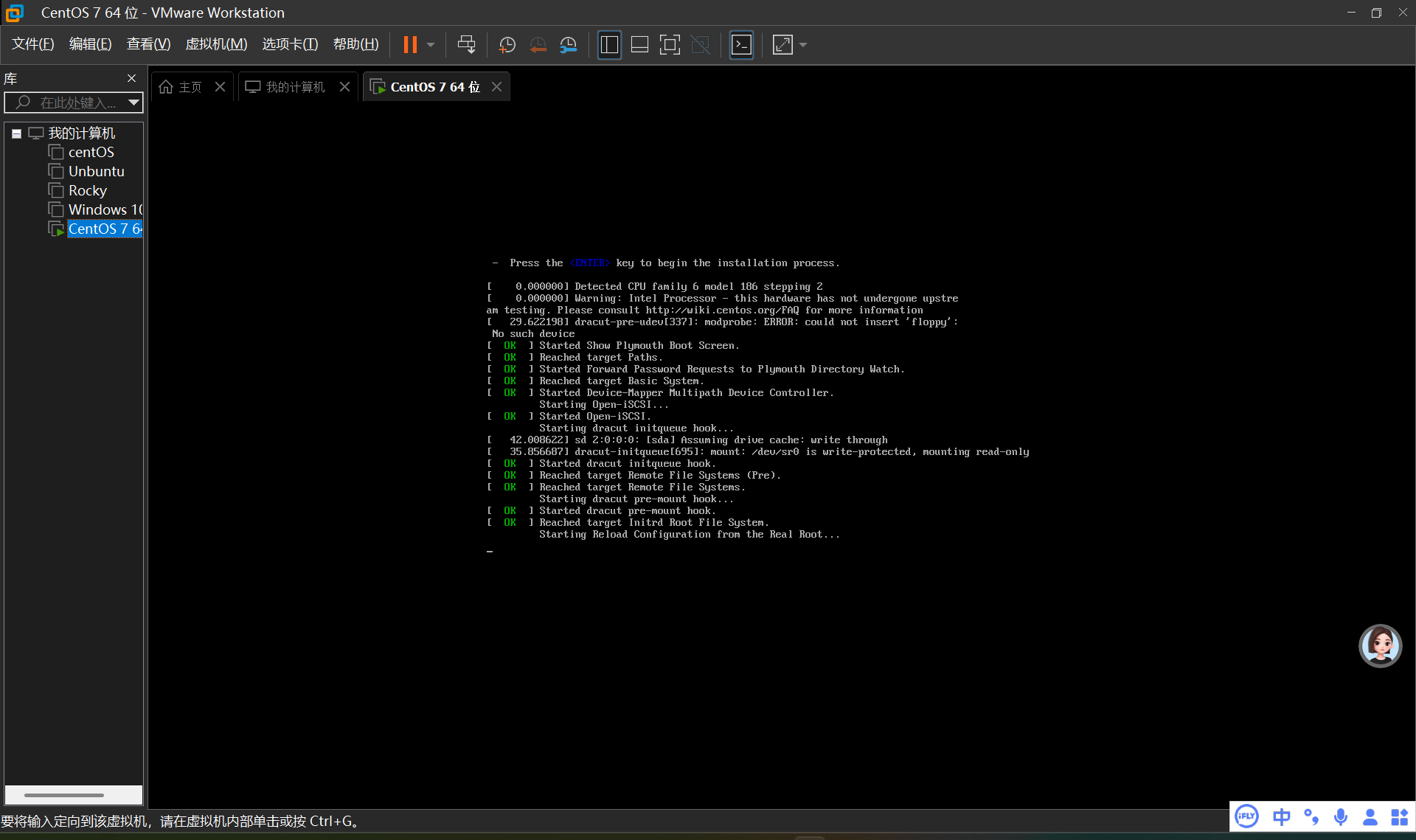The width and height of the screenshot is (1416, 840).
Task: Open the 选项卡(T) menu
Action: (290, 44)
